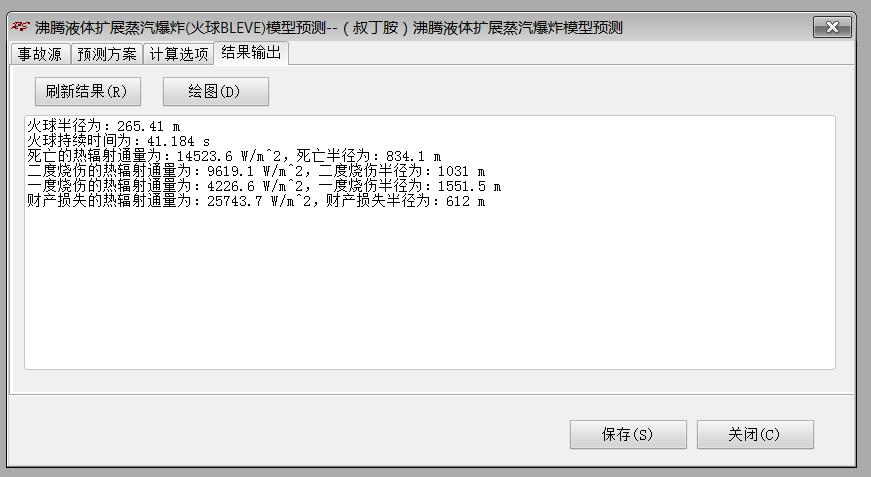The image size is (871, 477).
Task: Click empty area of results text box
Action: (430, 289)
